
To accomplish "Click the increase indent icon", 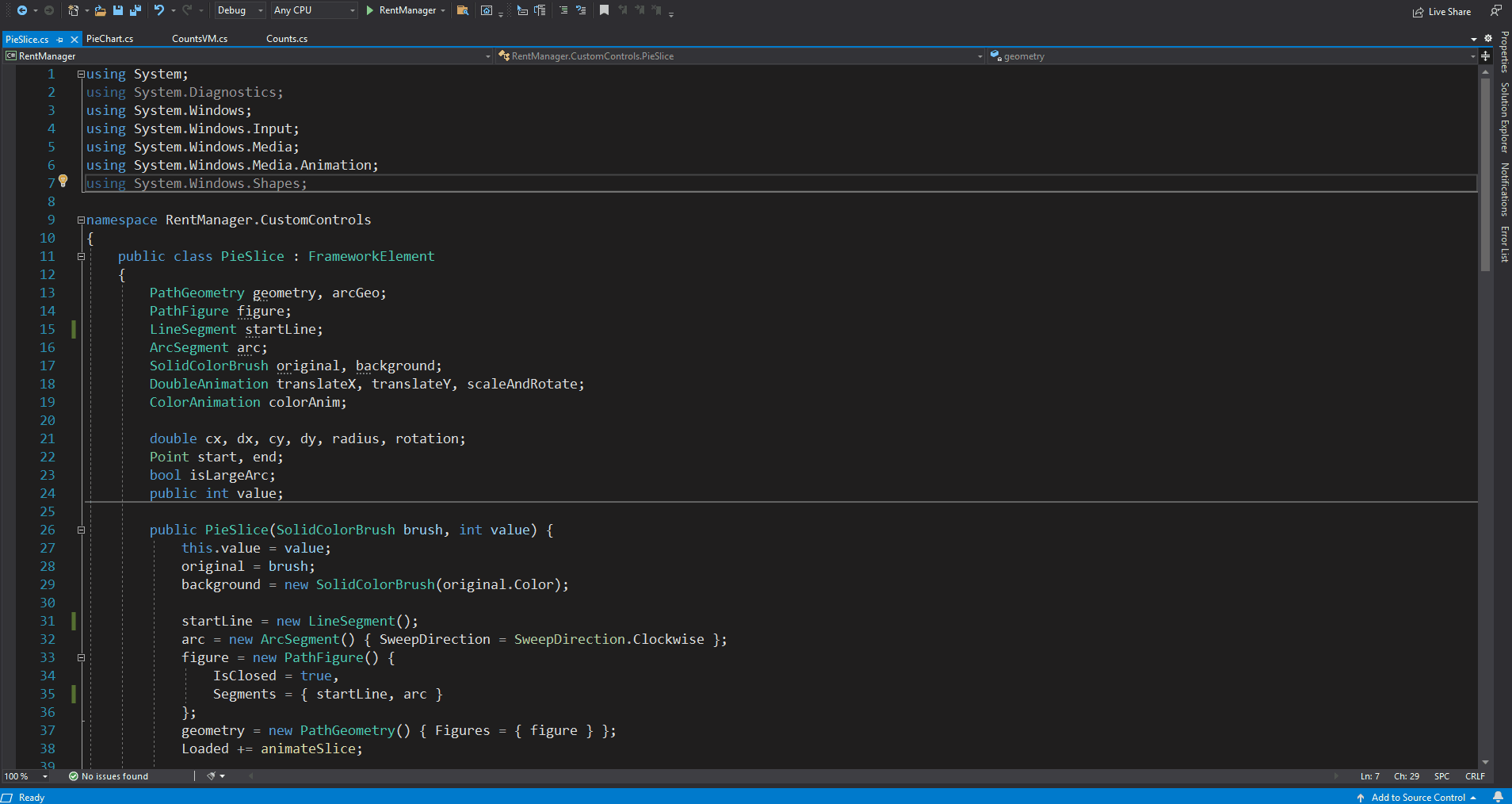I will [540, 10].
